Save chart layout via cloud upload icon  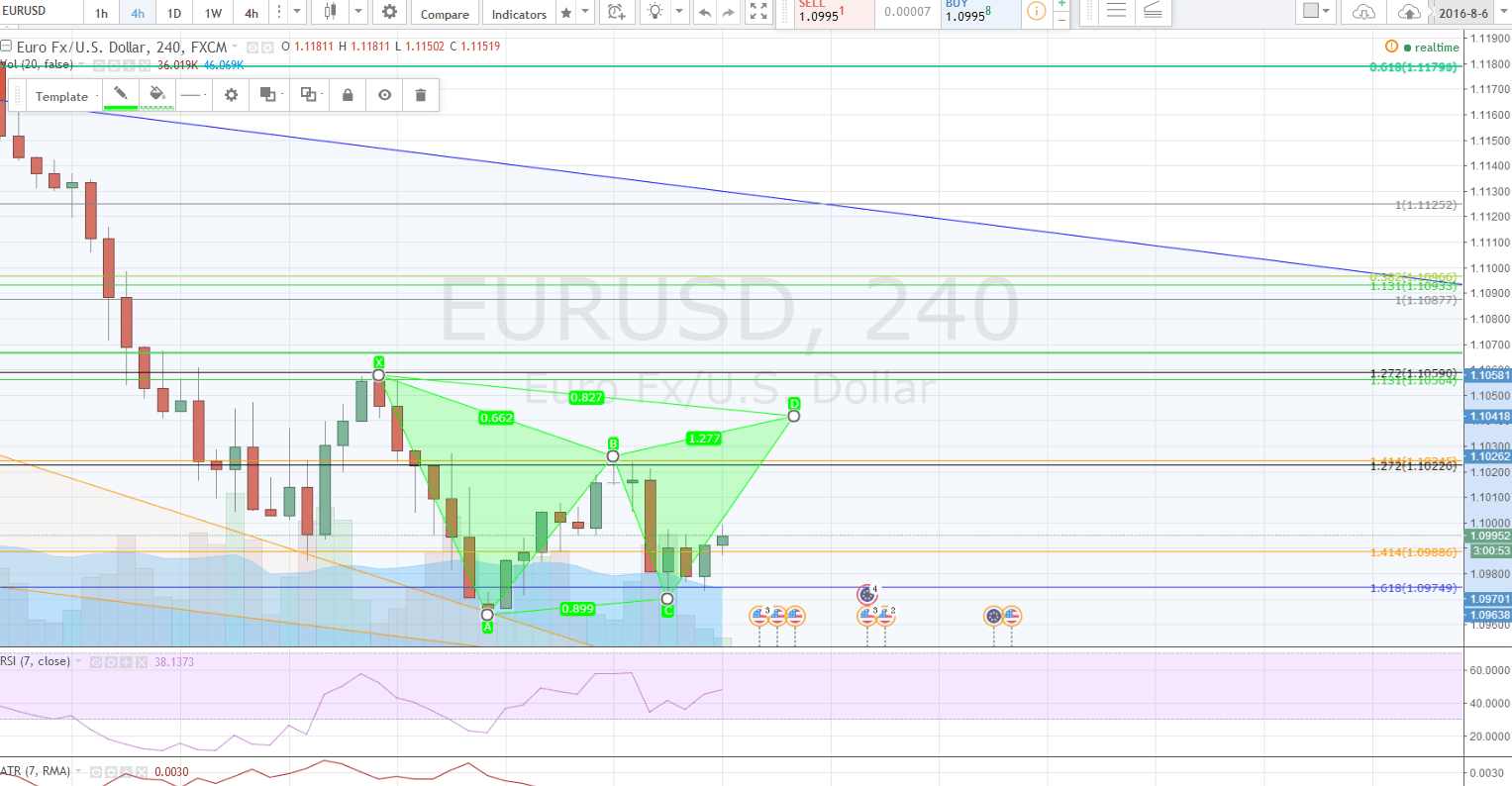[1408, 12]
